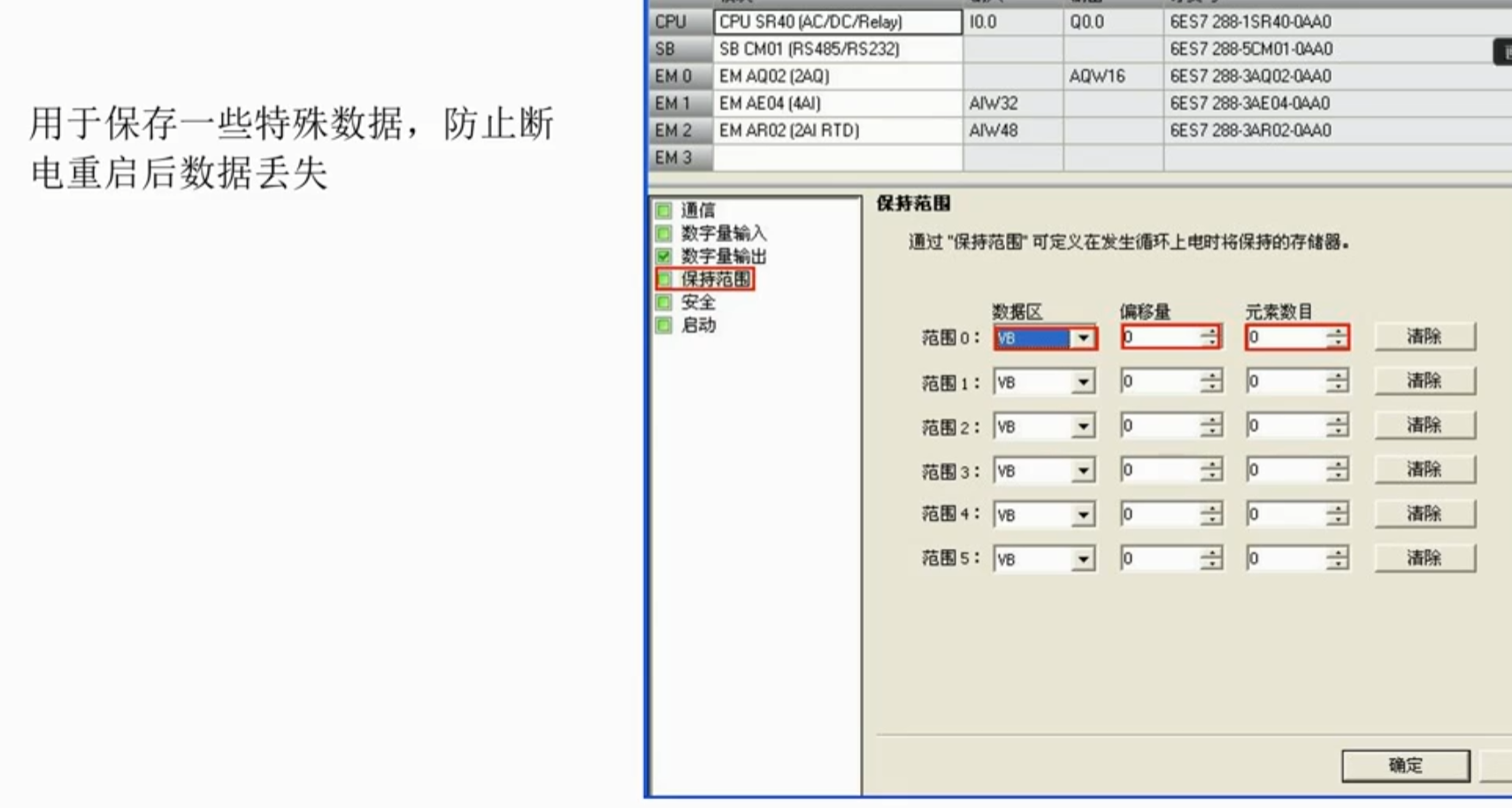Clear 范围 2 using 清除
Screen dimensions: 1512x808
click(x=1424, y=425)
